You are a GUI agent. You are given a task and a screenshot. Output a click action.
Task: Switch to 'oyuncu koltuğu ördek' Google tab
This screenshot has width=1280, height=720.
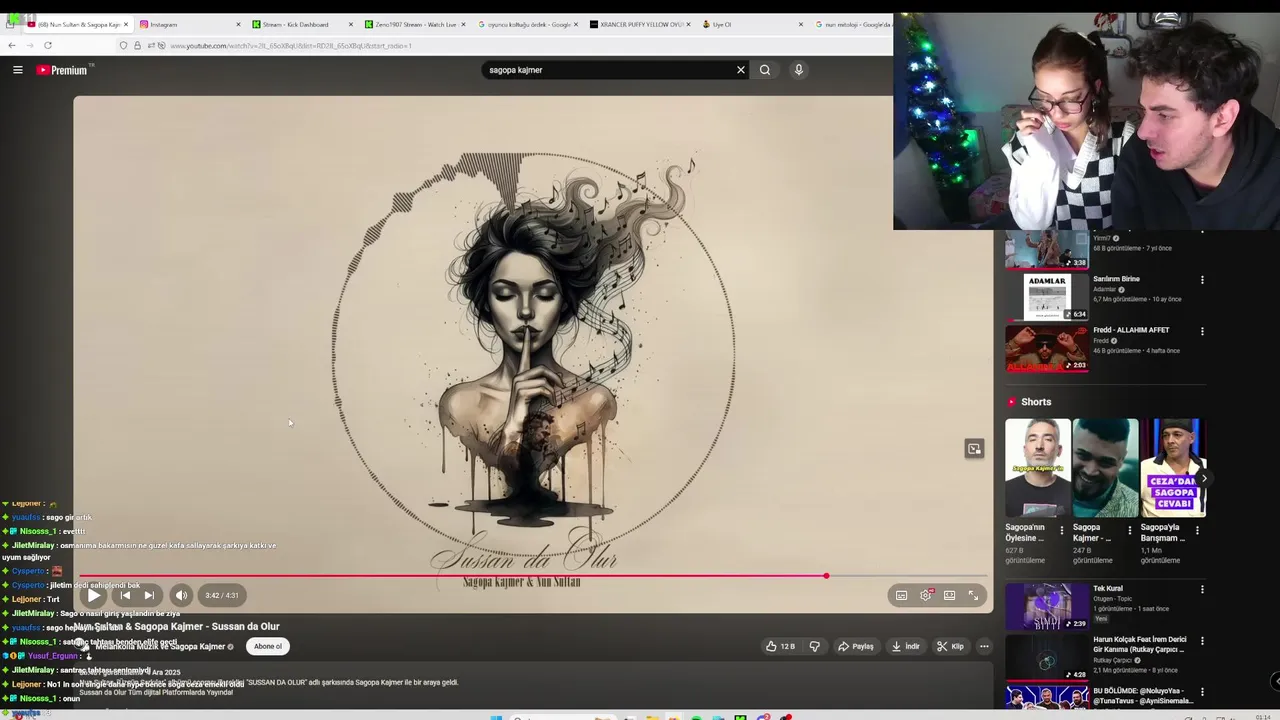point(525,24)
